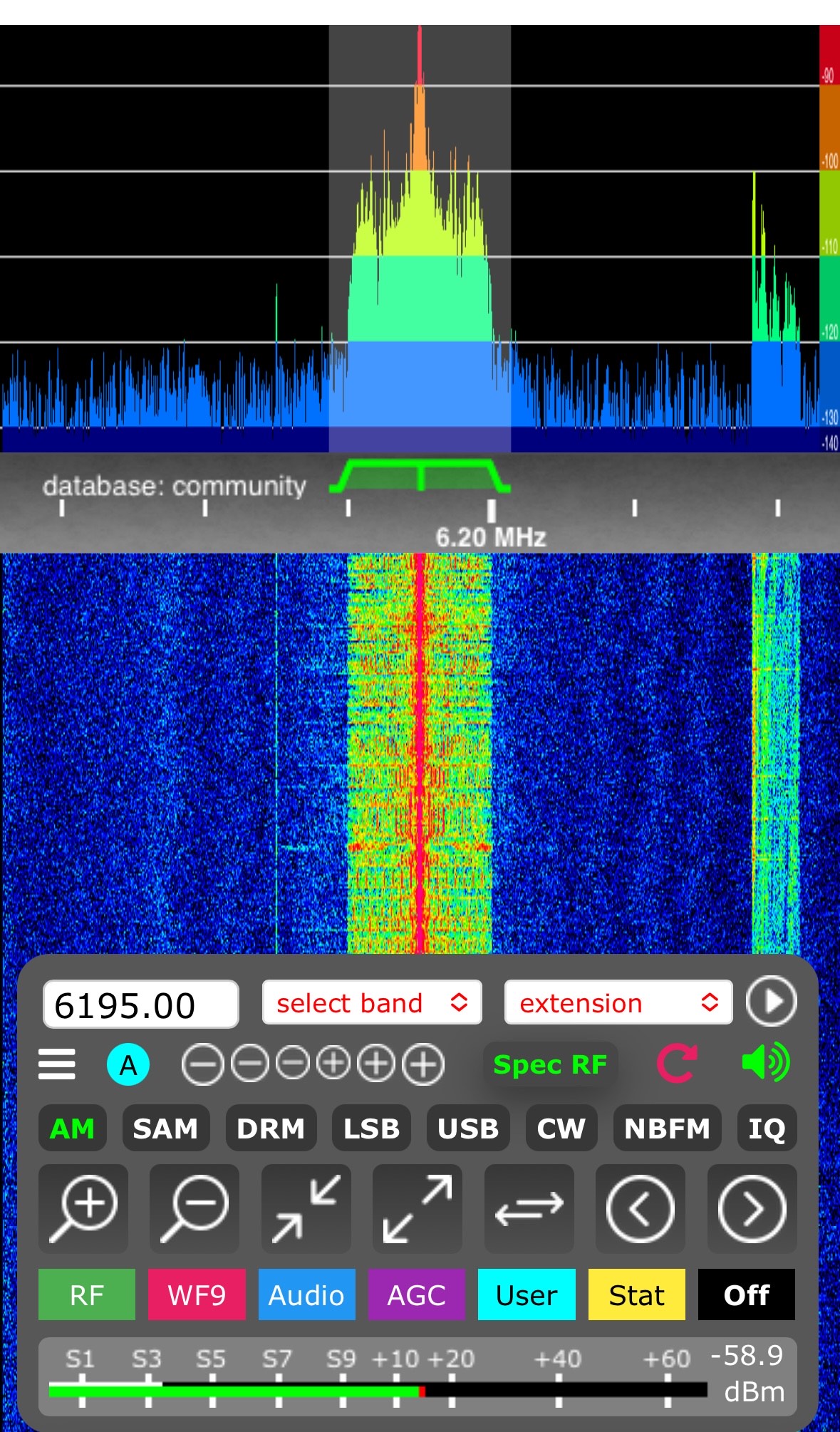This screenshot has height=1432, width=840.
Task: Click the green passband filter marker
Action: pos(420,475)
